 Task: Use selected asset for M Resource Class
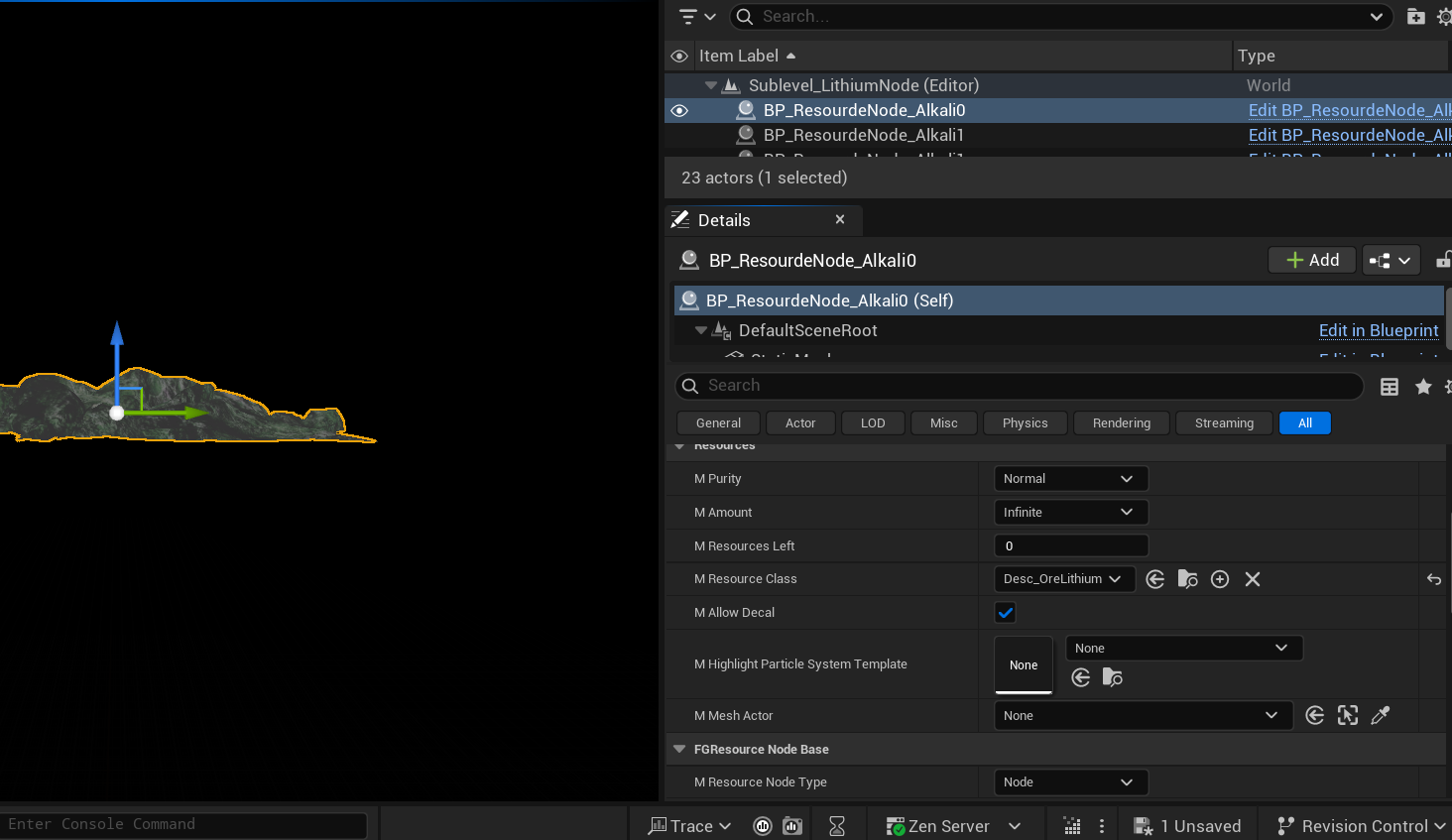click(1155, 579)
